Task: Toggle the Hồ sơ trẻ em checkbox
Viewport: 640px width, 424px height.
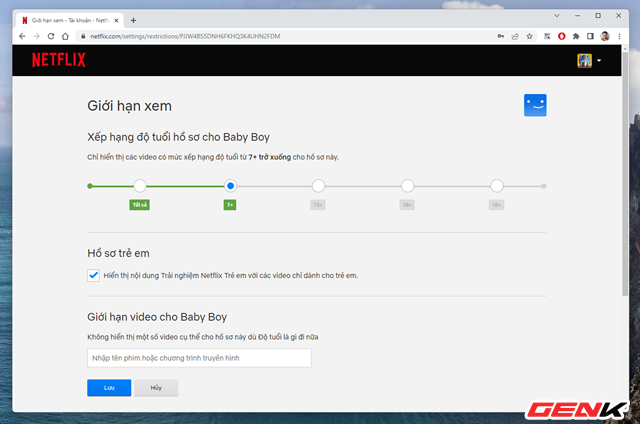Action: 93,275
